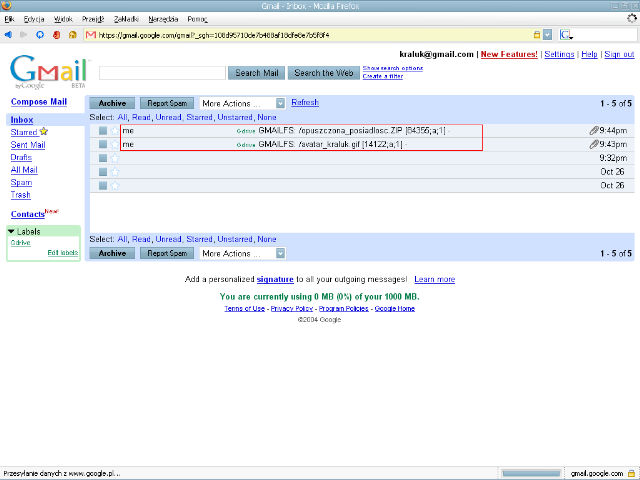Image resolution: width=640 pixels, height=480 pixels.
Task: Tick checkbox of first Oct 26 message
Action: pos(103,172)
